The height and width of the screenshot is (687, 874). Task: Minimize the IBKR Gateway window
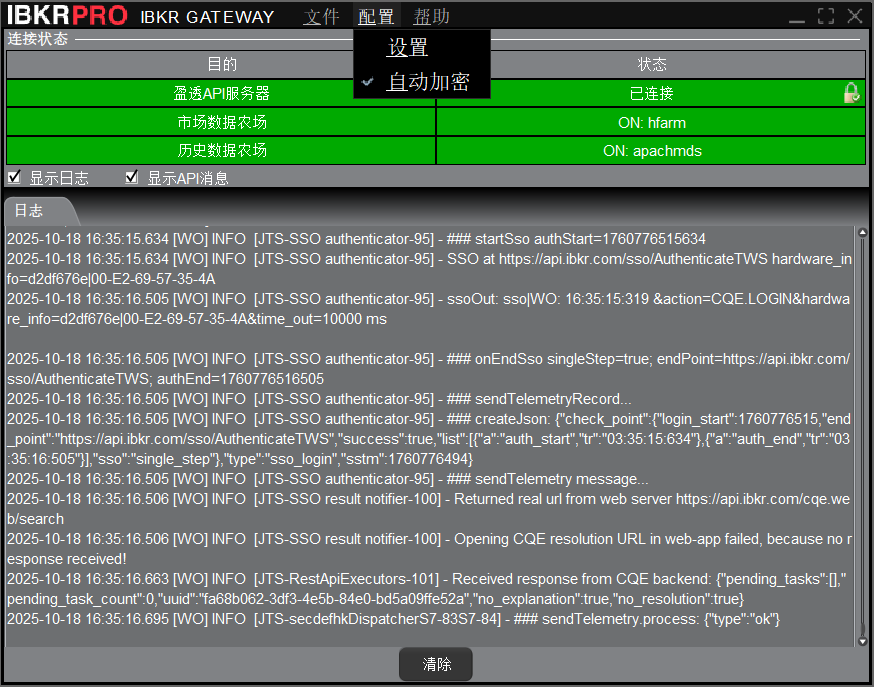point(797,17)
